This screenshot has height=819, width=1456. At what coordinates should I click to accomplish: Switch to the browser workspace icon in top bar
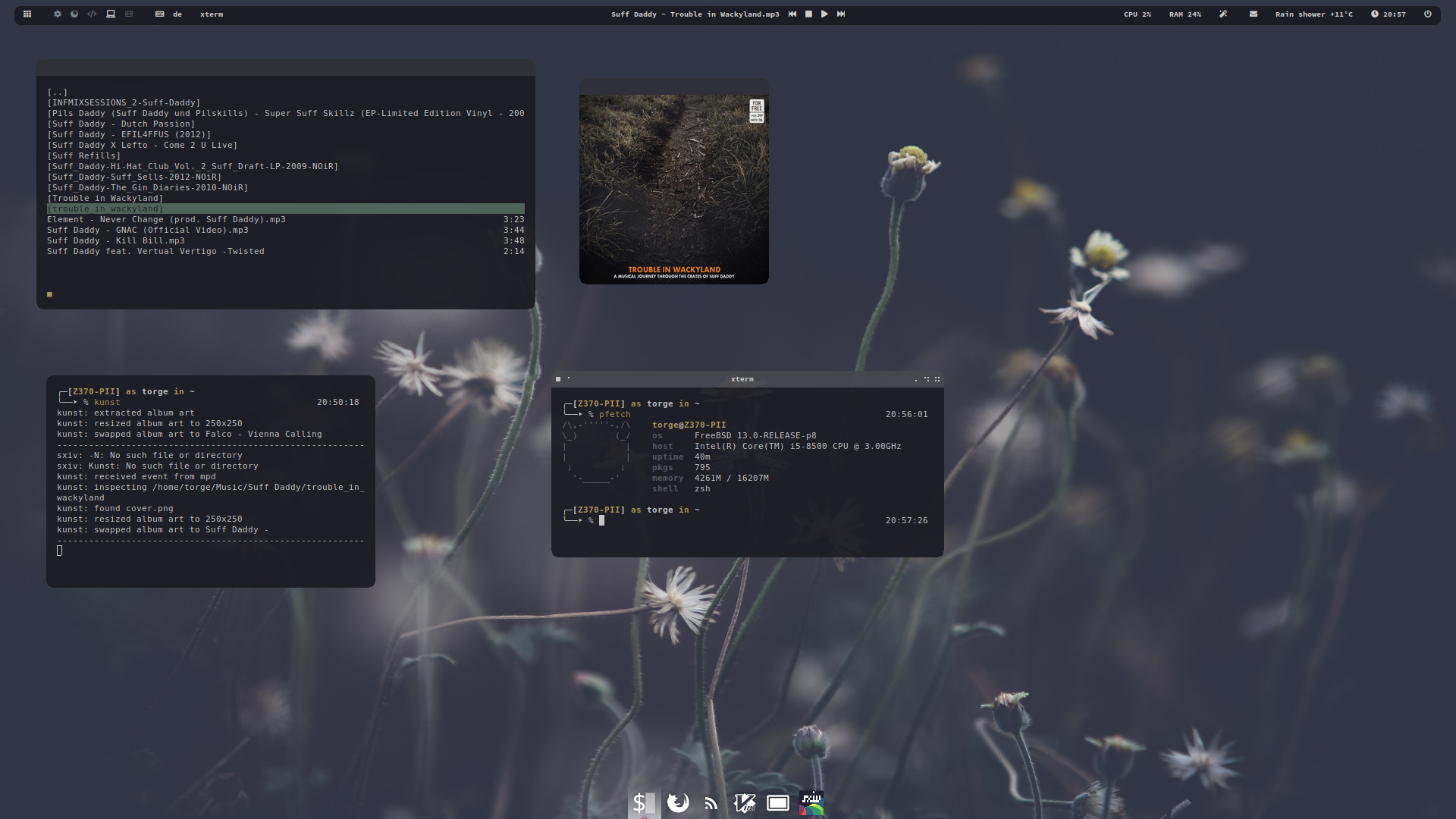tap(74, 14)
